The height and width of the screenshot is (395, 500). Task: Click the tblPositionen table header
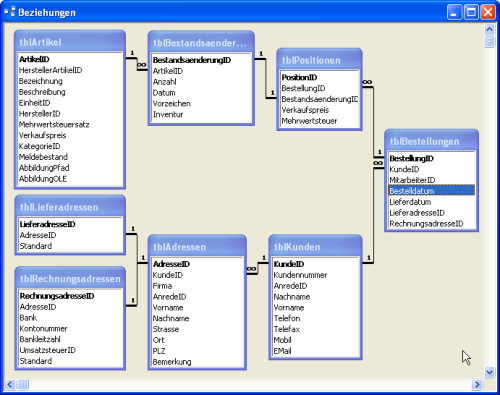pyautogui.click(x=319, y=60)
